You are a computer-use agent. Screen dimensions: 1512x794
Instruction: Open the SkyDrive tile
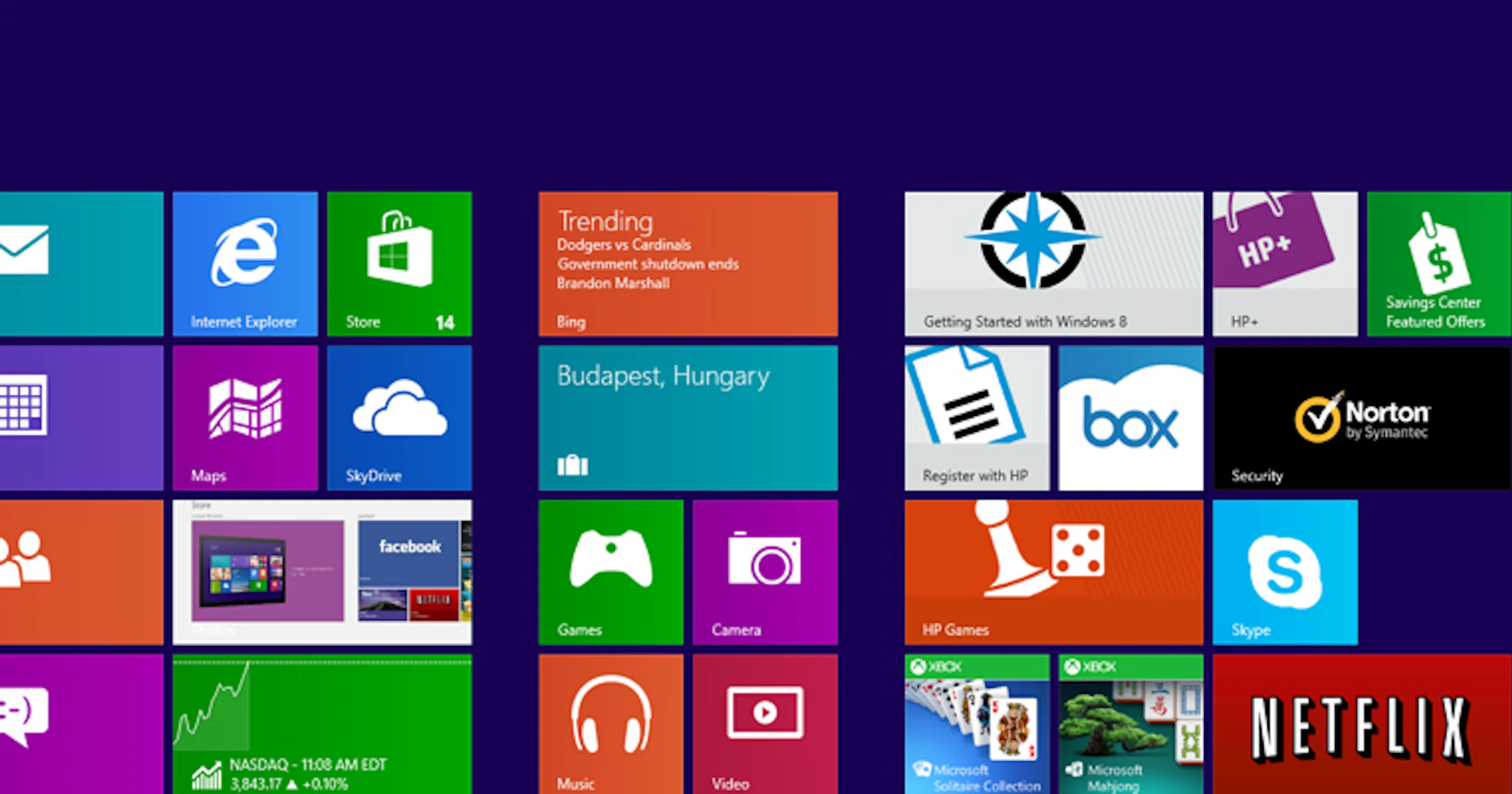tap(399, 418)
